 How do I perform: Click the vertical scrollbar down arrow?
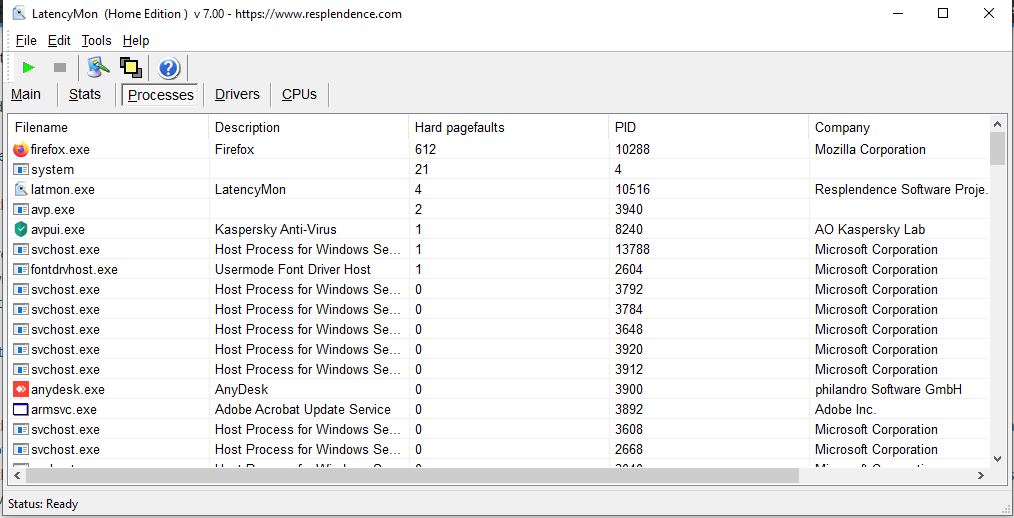(x=997, y=459)
